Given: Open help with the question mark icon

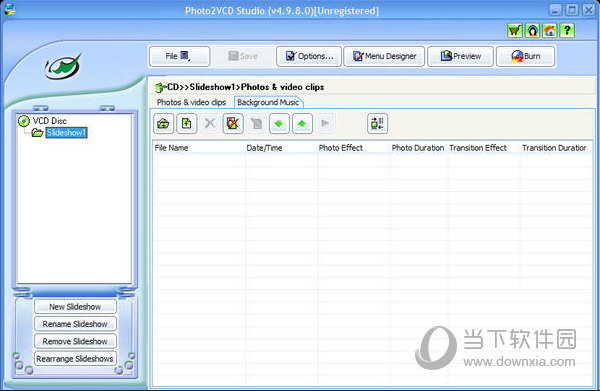Looking at the screenshot, I should point(567,30).
